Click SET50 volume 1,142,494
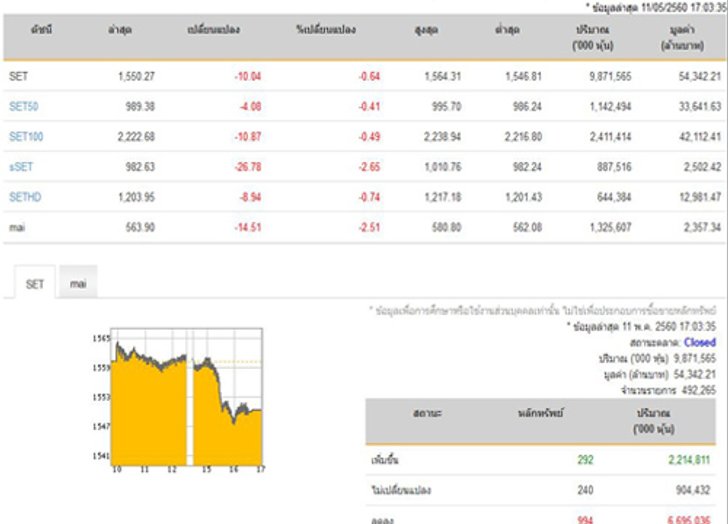Image resolution: width=728 pixels, height=524 pixels. (x=611, y=106)
